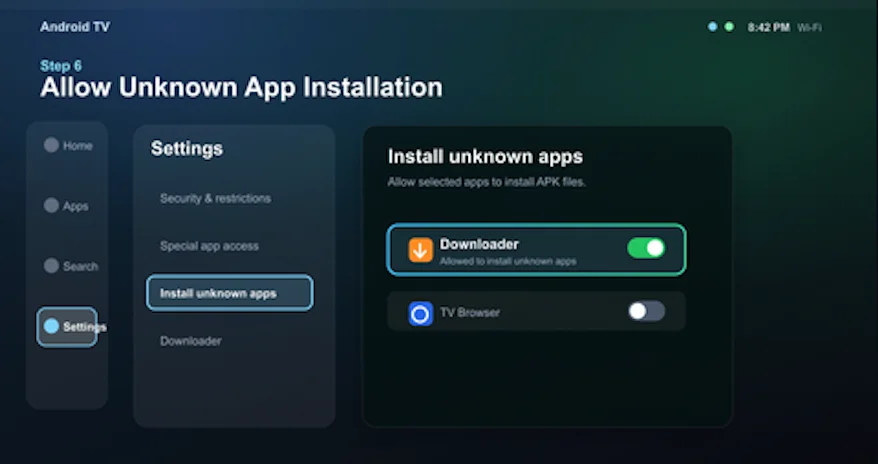Click the Downloader app name in the panel
The height and width of the screenshot is (464, 878).
(479, 244)
